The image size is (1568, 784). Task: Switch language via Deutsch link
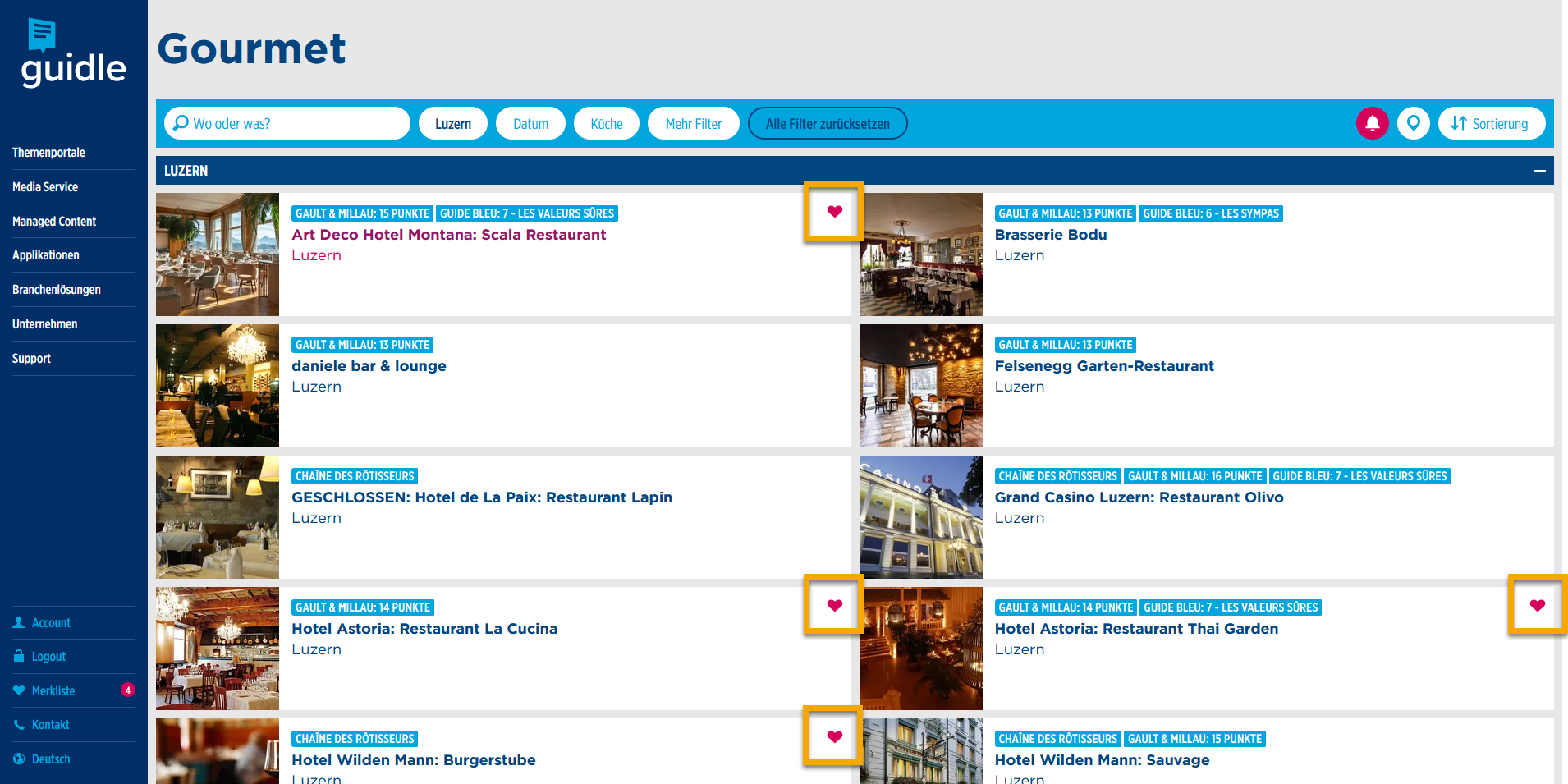point(51,759)
